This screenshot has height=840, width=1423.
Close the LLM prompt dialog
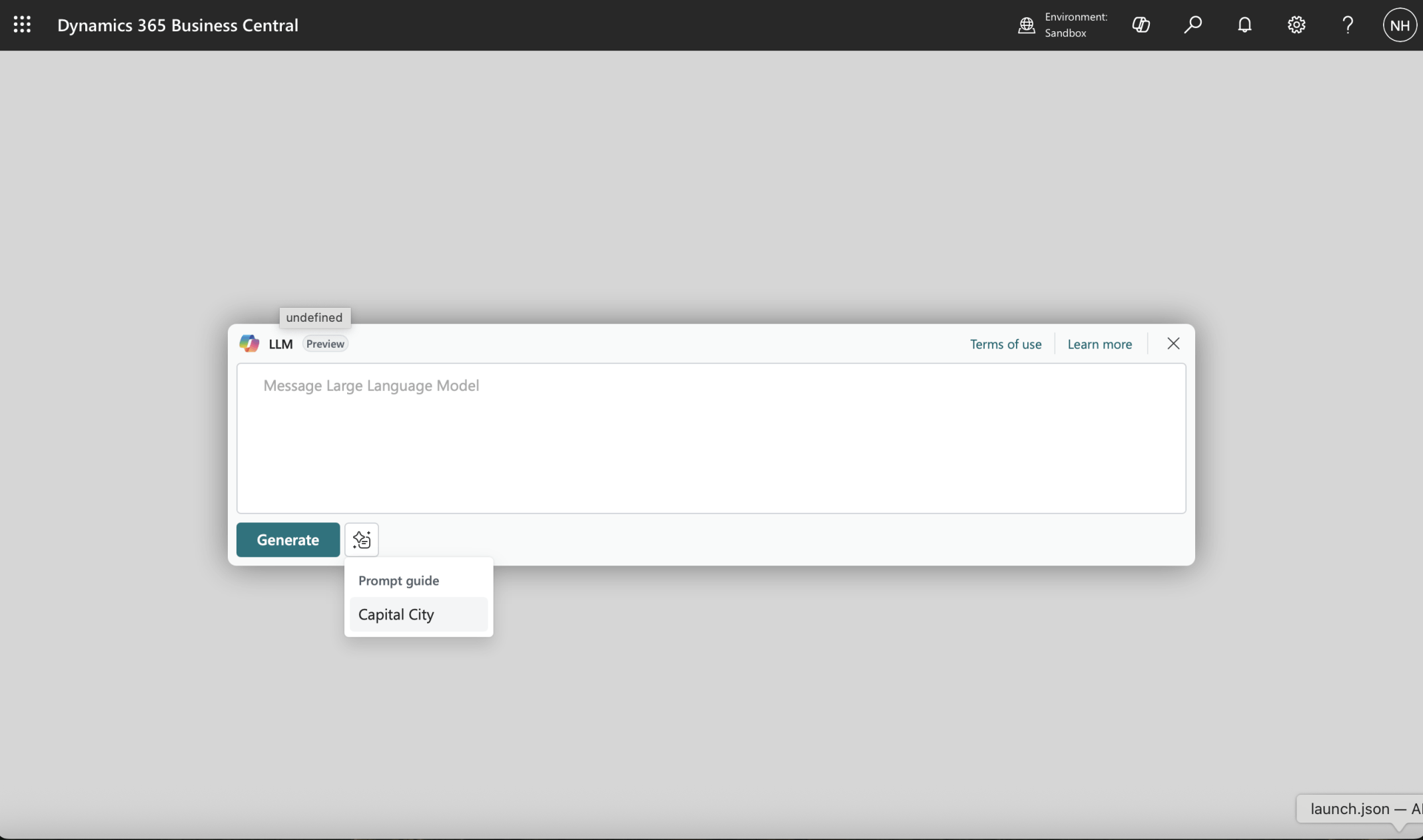pos(1173,344)
